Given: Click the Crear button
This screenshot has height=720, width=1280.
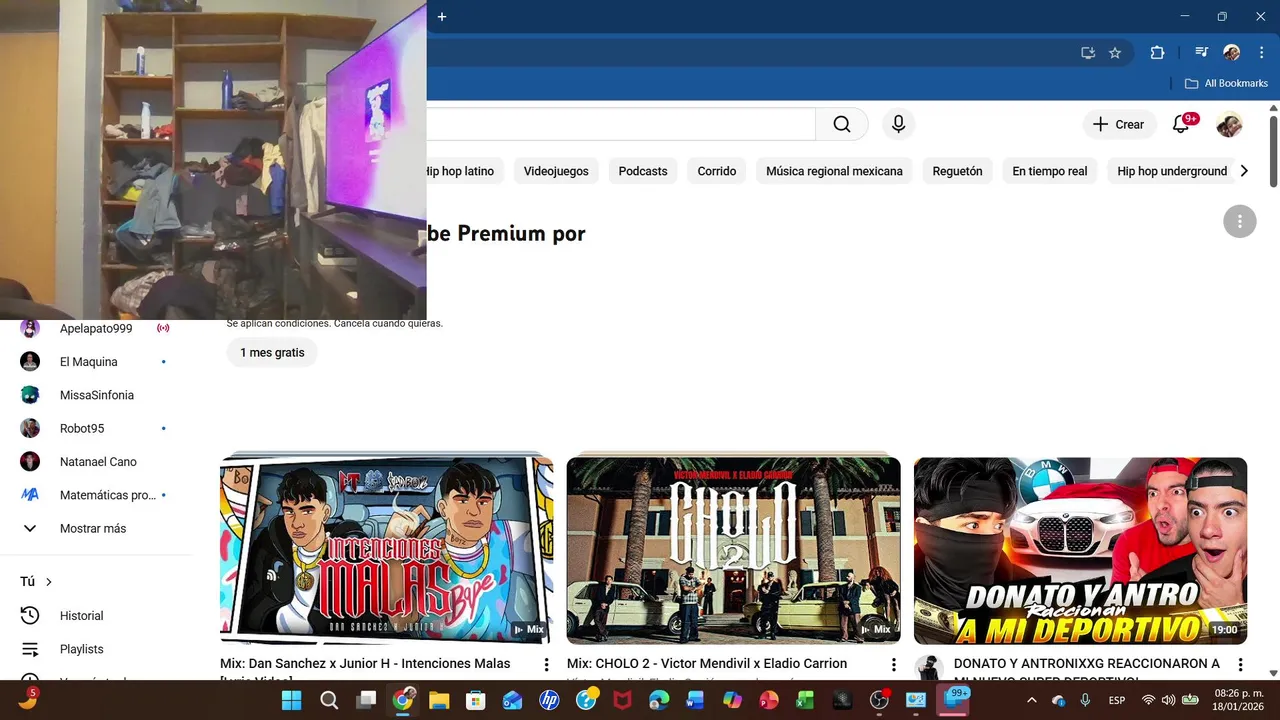Looking at the screenshot, I should tap(1119, 125).
